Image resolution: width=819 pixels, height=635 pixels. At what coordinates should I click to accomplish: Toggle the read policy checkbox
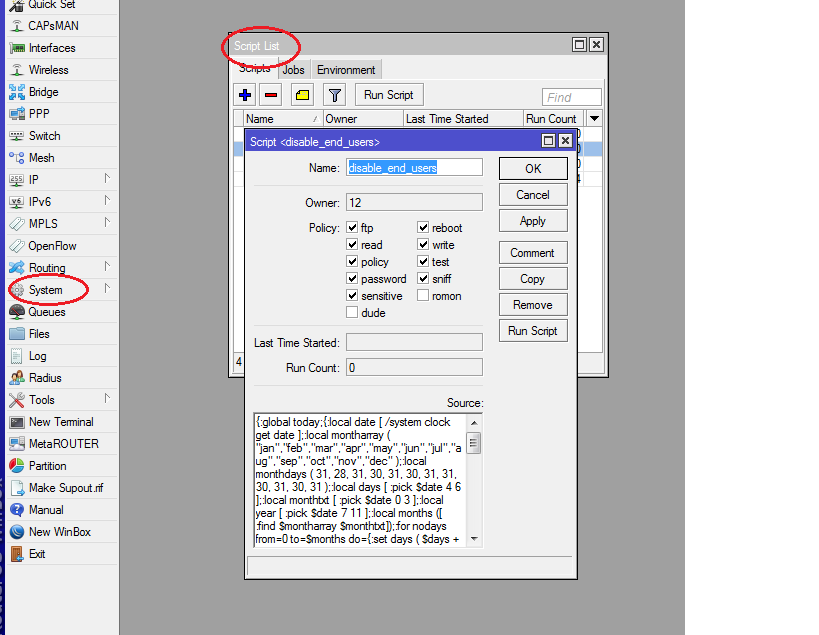point(353,244)
